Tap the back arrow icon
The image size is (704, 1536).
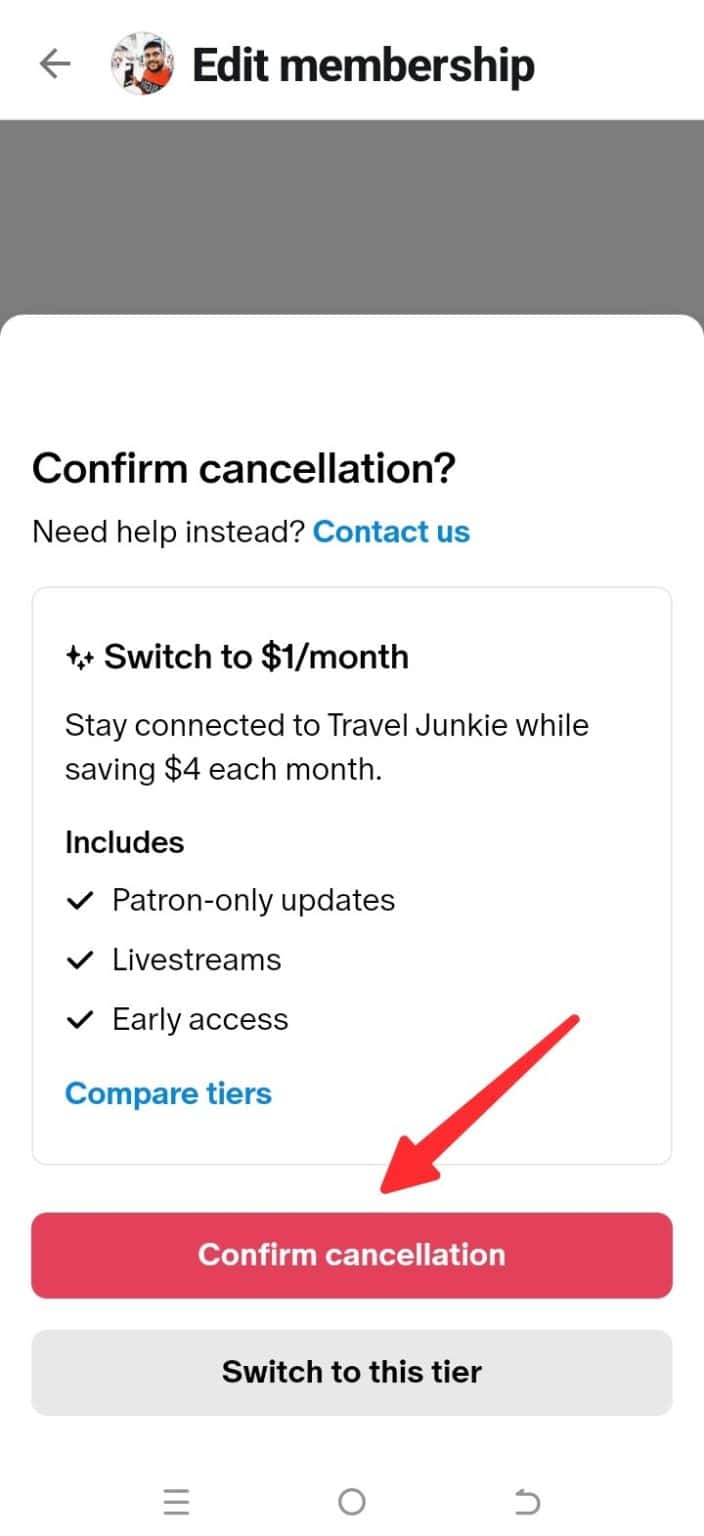55,65
